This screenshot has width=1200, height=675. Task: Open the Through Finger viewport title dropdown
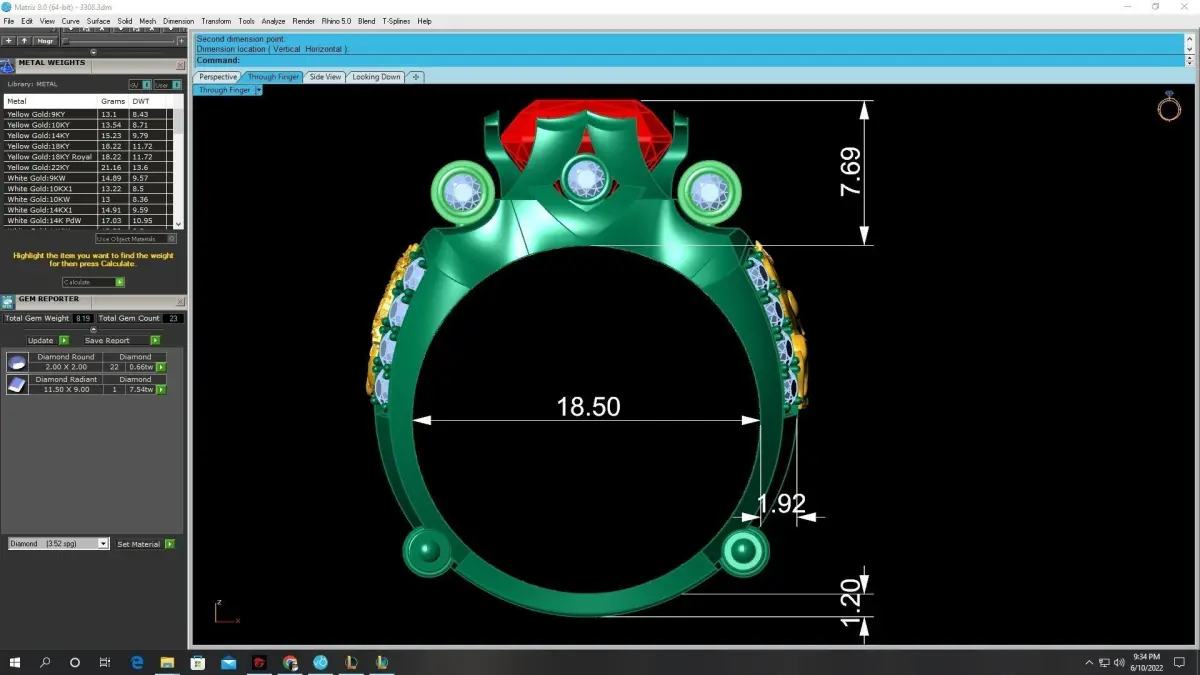pyautogui.click(x=259, y=90)
